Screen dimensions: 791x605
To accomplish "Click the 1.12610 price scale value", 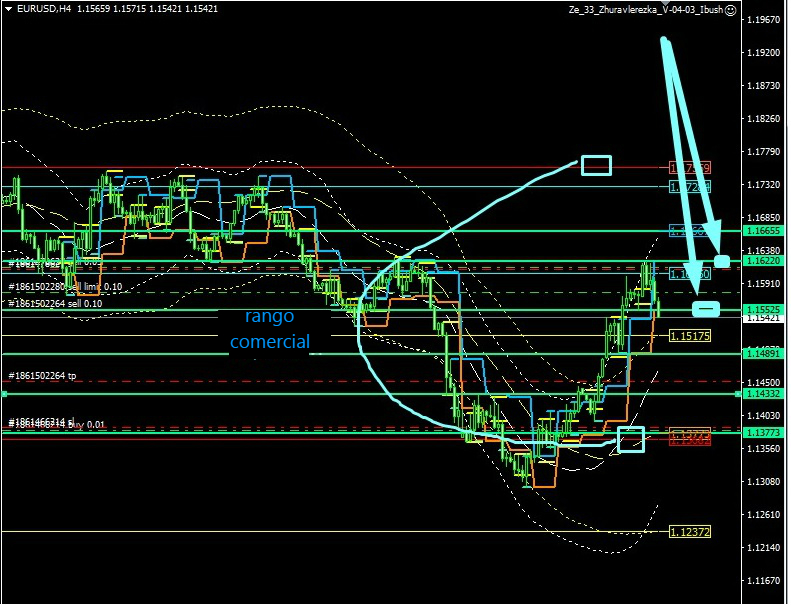I will (763, 514).
